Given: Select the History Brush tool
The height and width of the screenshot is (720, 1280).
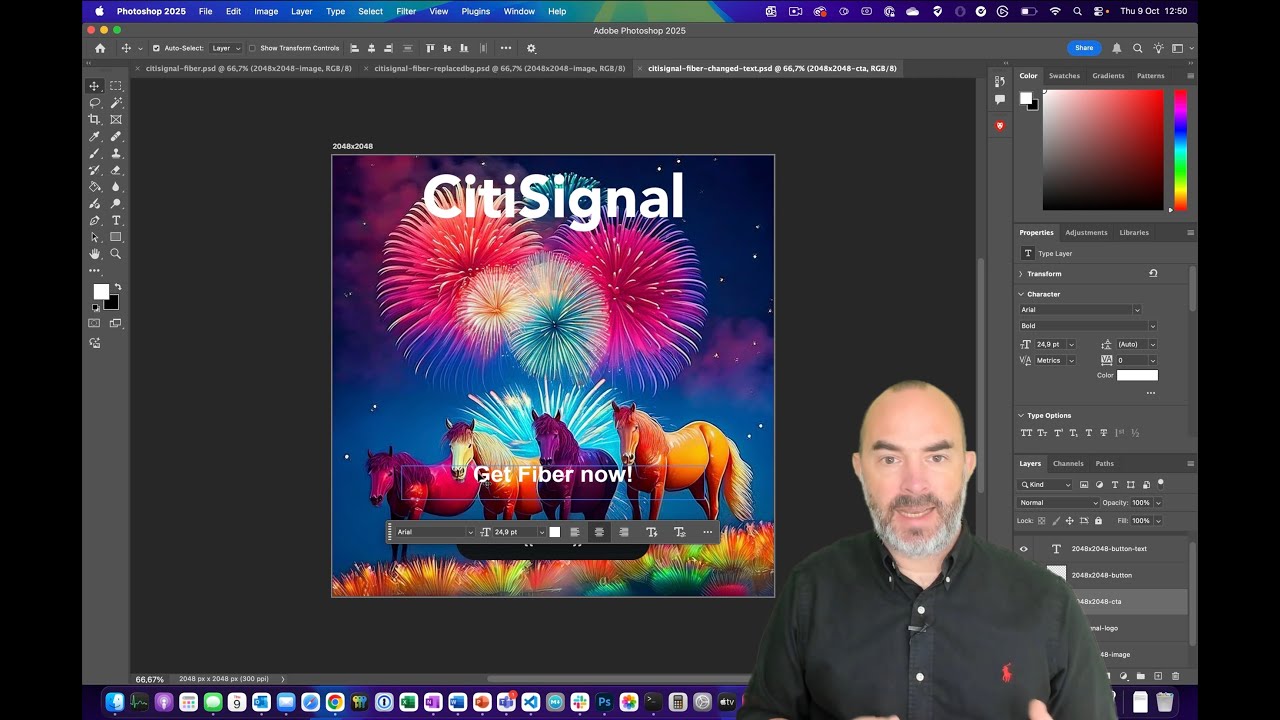Looking at the screenshot, I should coord(95,170).
